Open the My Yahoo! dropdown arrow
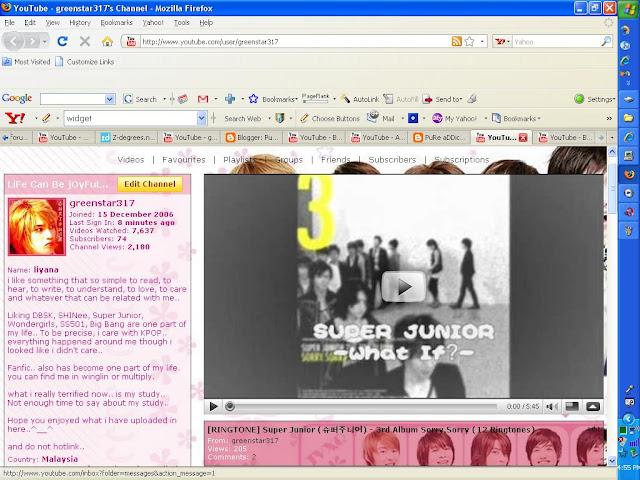This screenshot has width=640, height=480. (x=485, y=118)
